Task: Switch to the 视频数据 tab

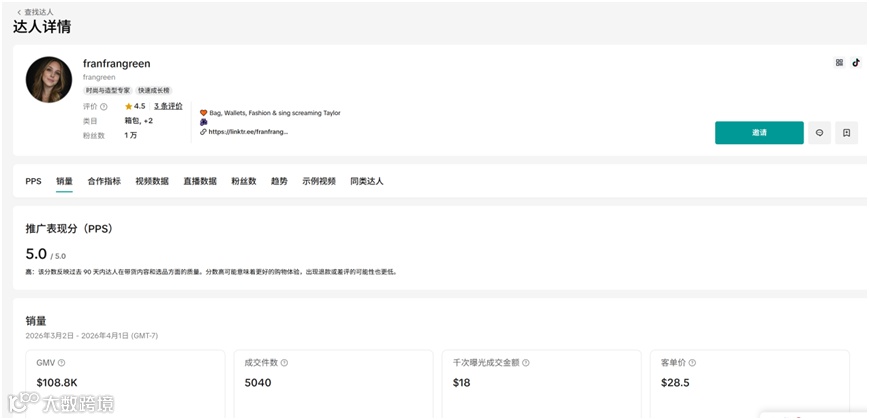Action: coord(152,181)
